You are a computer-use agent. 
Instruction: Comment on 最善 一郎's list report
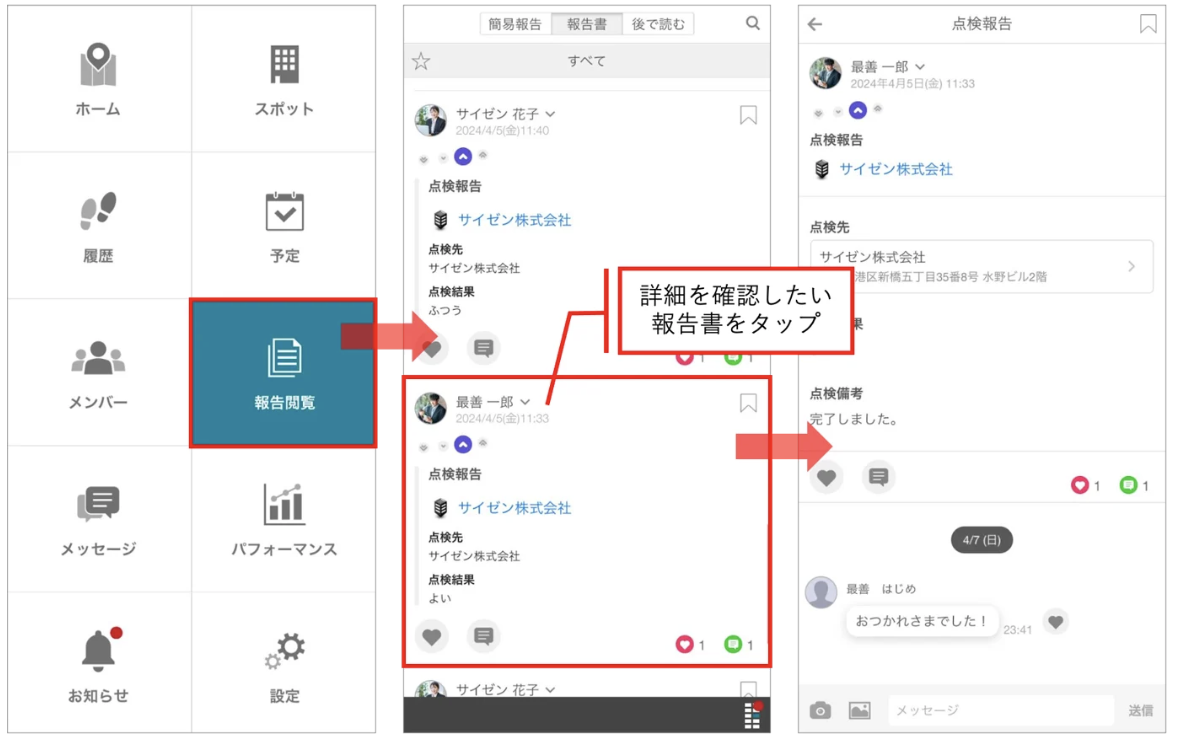point(484,636)
